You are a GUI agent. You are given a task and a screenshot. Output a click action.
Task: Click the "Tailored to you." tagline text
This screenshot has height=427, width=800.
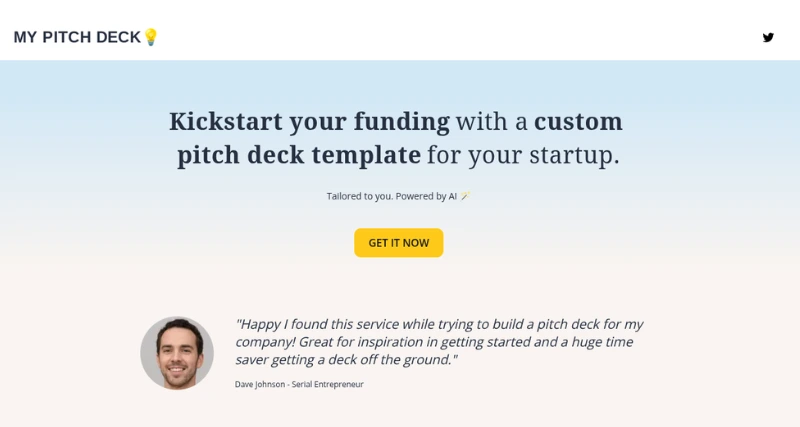[359, 196]
